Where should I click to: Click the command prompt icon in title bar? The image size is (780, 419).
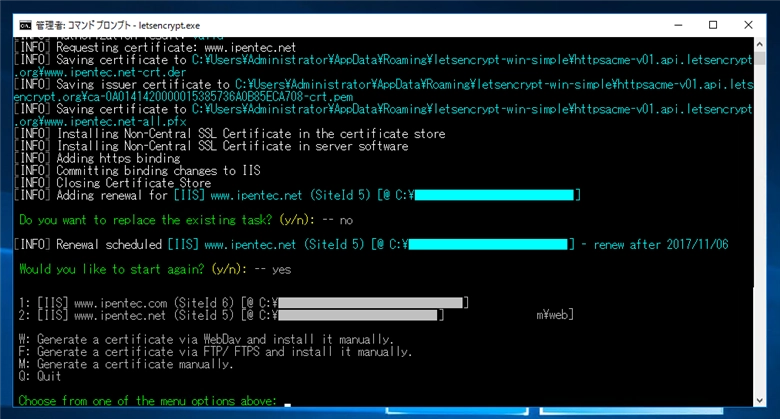point(25,25)
